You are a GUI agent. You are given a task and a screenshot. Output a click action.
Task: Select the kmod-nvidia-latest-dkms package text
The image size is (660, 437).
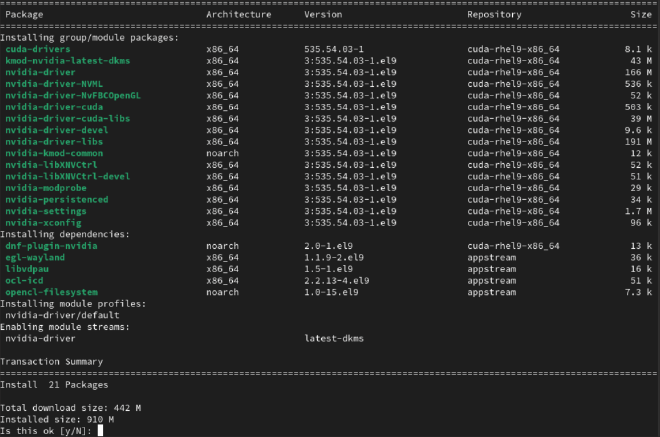[x=68, y=61]
